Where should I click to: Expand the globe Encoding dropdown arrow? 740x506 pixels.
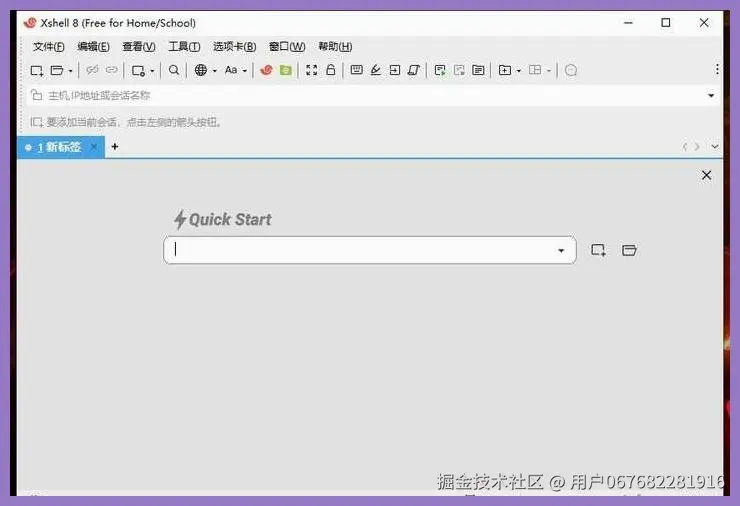tap(215, 71)
